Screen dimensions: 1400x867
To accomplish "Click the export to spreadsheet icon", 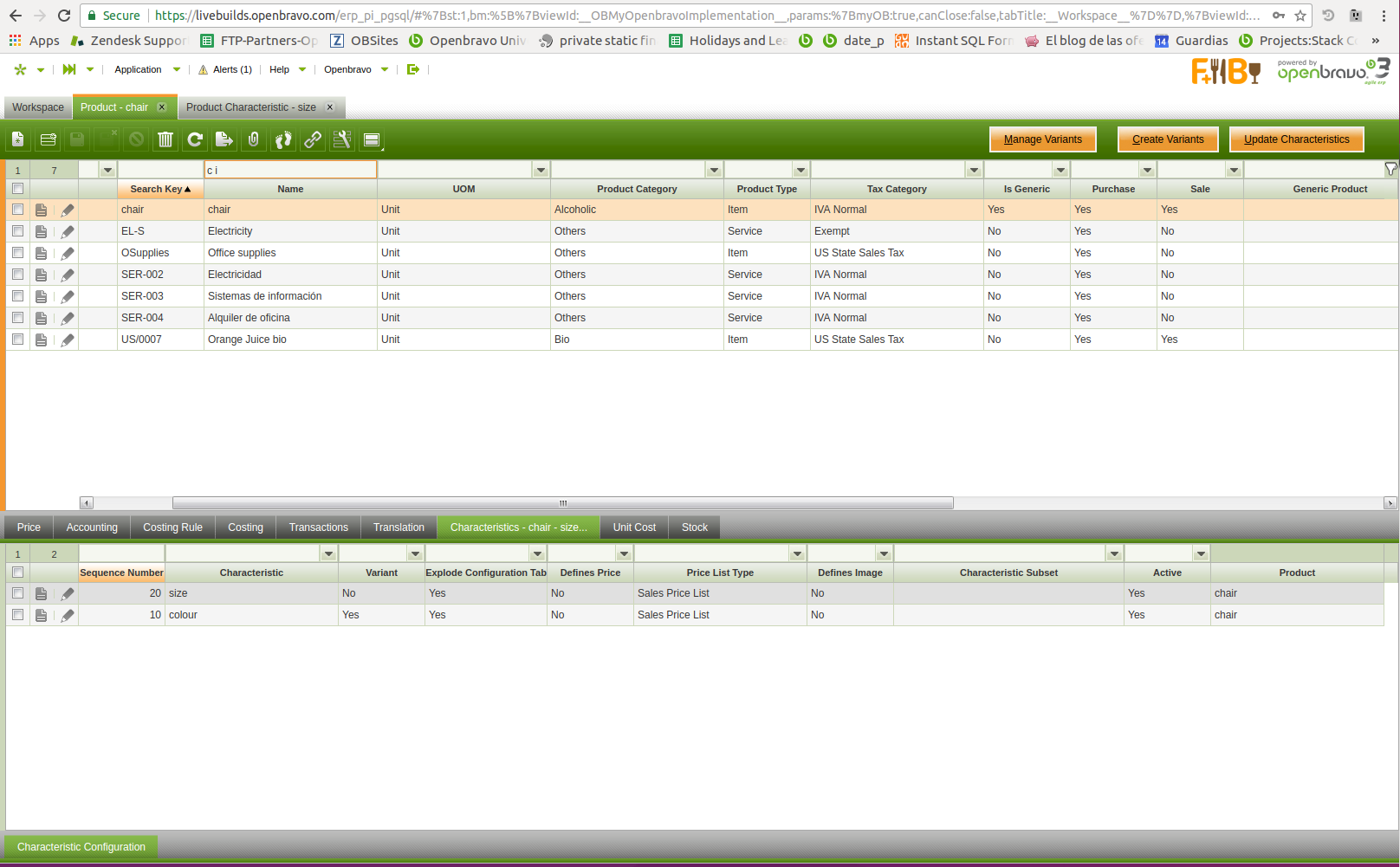I will (x=224, y=139).
